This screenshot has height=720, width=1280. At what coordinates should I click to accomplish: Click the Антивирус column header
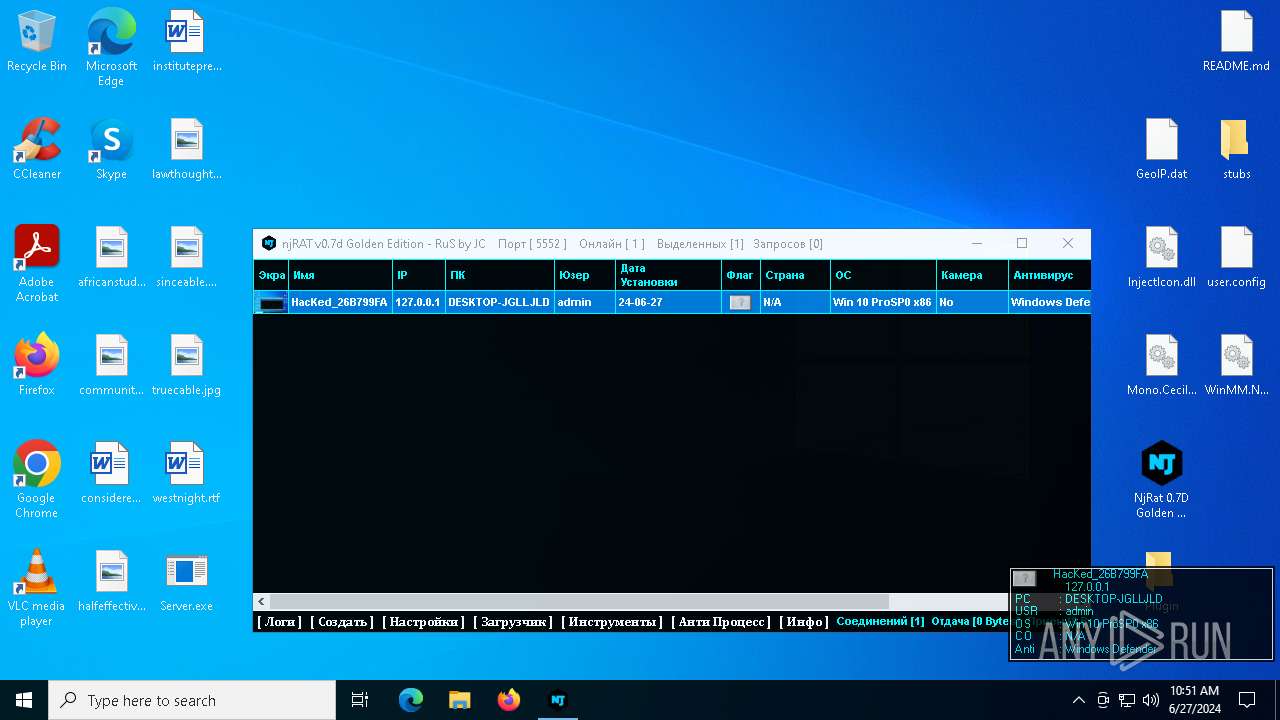[x=1050, y=275]
